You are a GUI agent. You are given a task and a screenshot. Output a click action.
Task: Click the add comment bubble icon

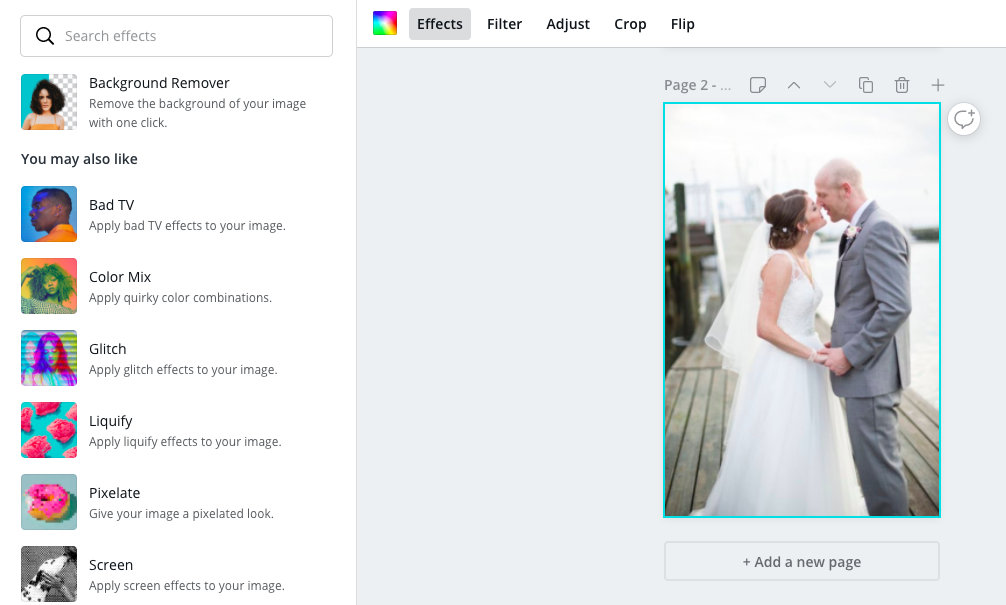[964, 119]
